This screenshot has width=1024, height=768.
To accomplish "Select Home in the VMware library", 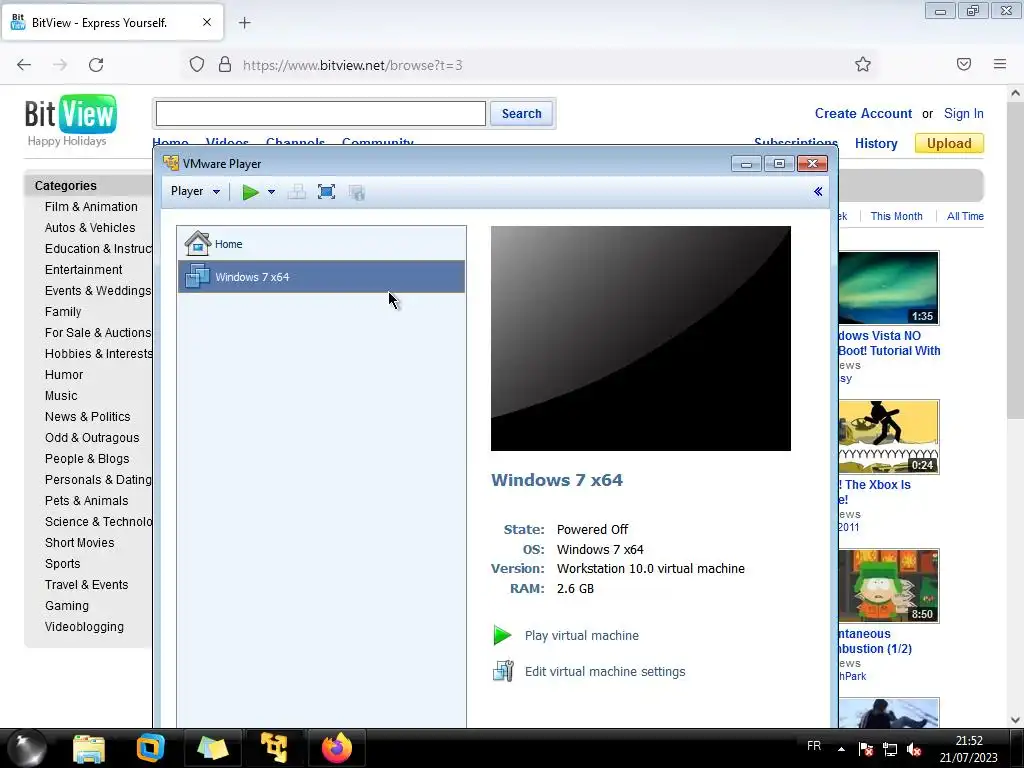I will pyautogui.click(x=321, y=244).
